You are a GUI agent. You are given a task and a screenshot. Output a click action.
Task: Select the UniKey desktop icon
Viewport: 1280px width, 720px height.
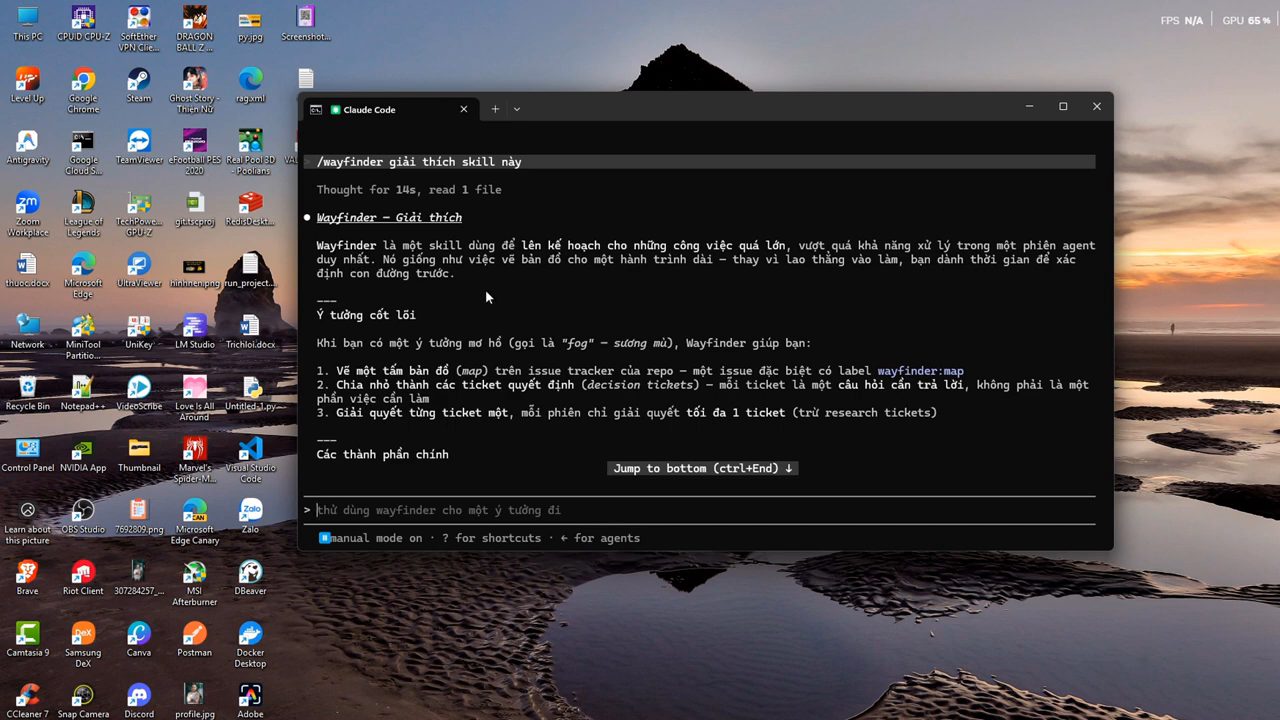(x=139, y=332)
